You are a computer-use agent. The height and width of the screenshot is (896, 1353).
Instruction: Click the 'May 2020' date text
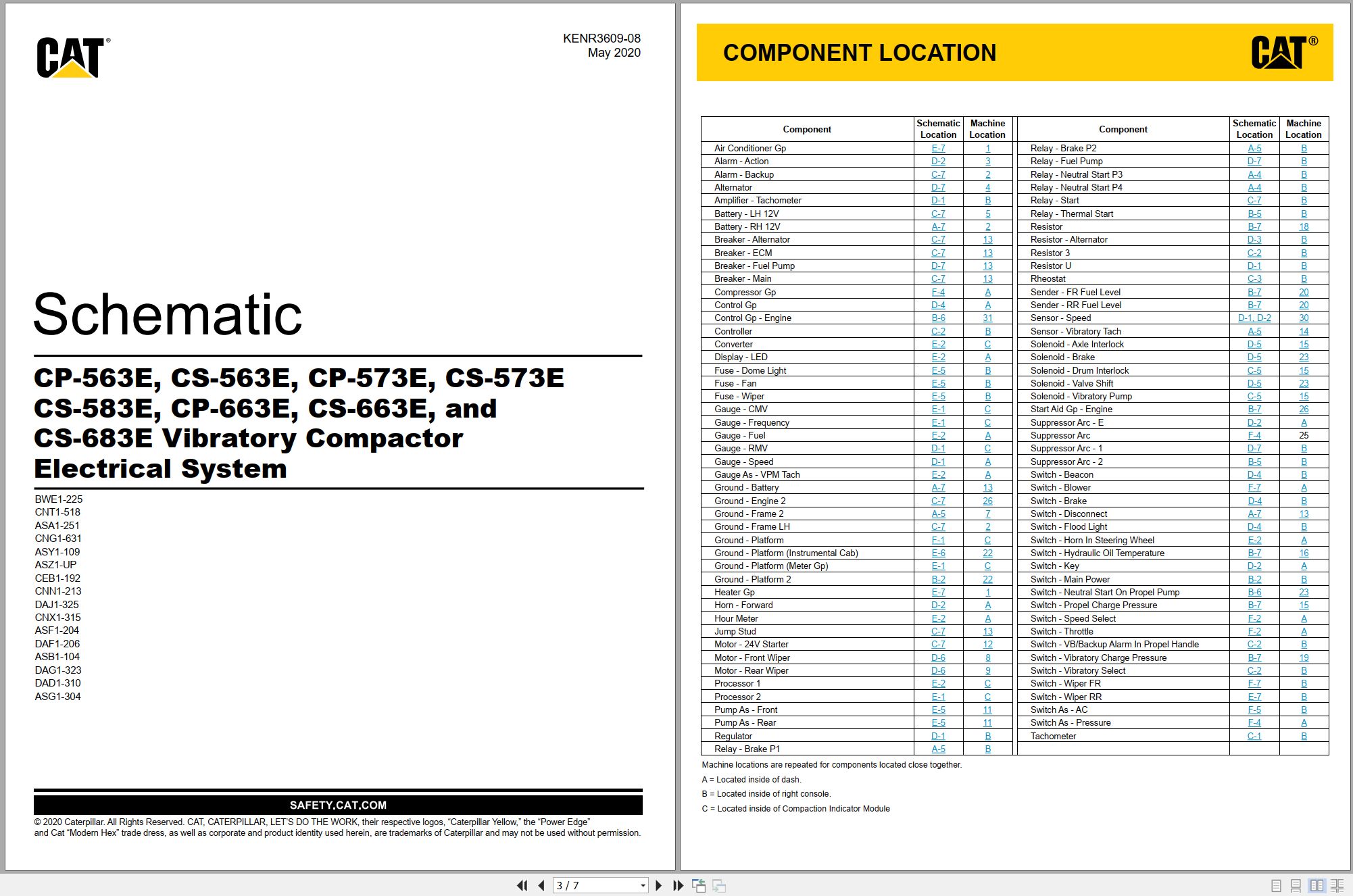click(x=614, y=53)
